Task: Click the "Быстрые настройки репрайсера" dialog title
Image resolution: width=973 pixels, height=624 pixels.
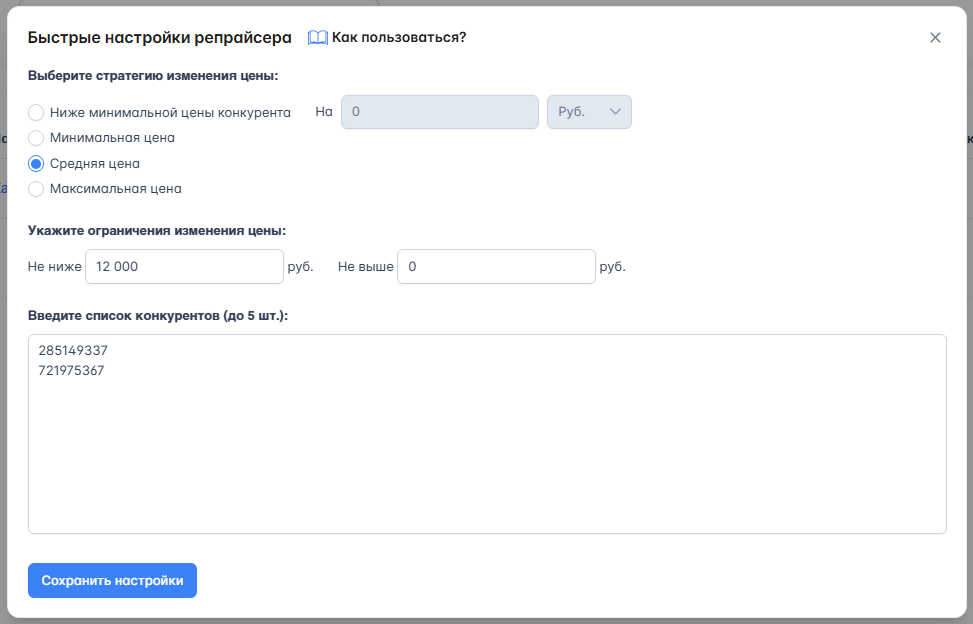Action: (159, 38)
